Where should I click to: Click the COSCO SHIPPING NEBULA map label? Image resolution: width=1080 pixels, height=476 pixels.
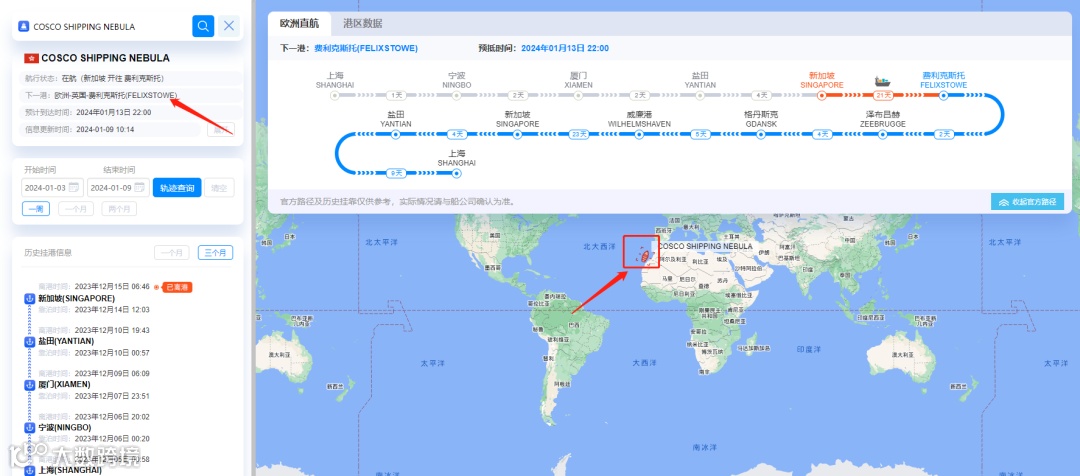pos(705,246)
